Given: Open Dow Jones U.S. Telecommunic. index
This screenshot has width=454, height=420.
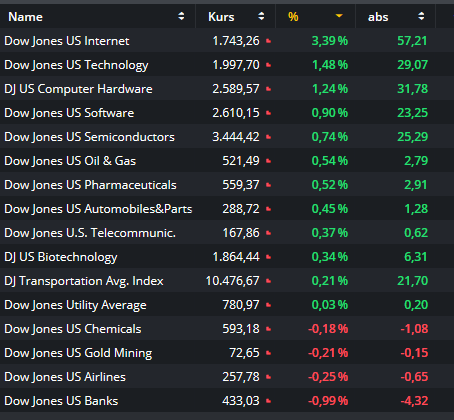Looking at the screenshot, I should (90, 233).
